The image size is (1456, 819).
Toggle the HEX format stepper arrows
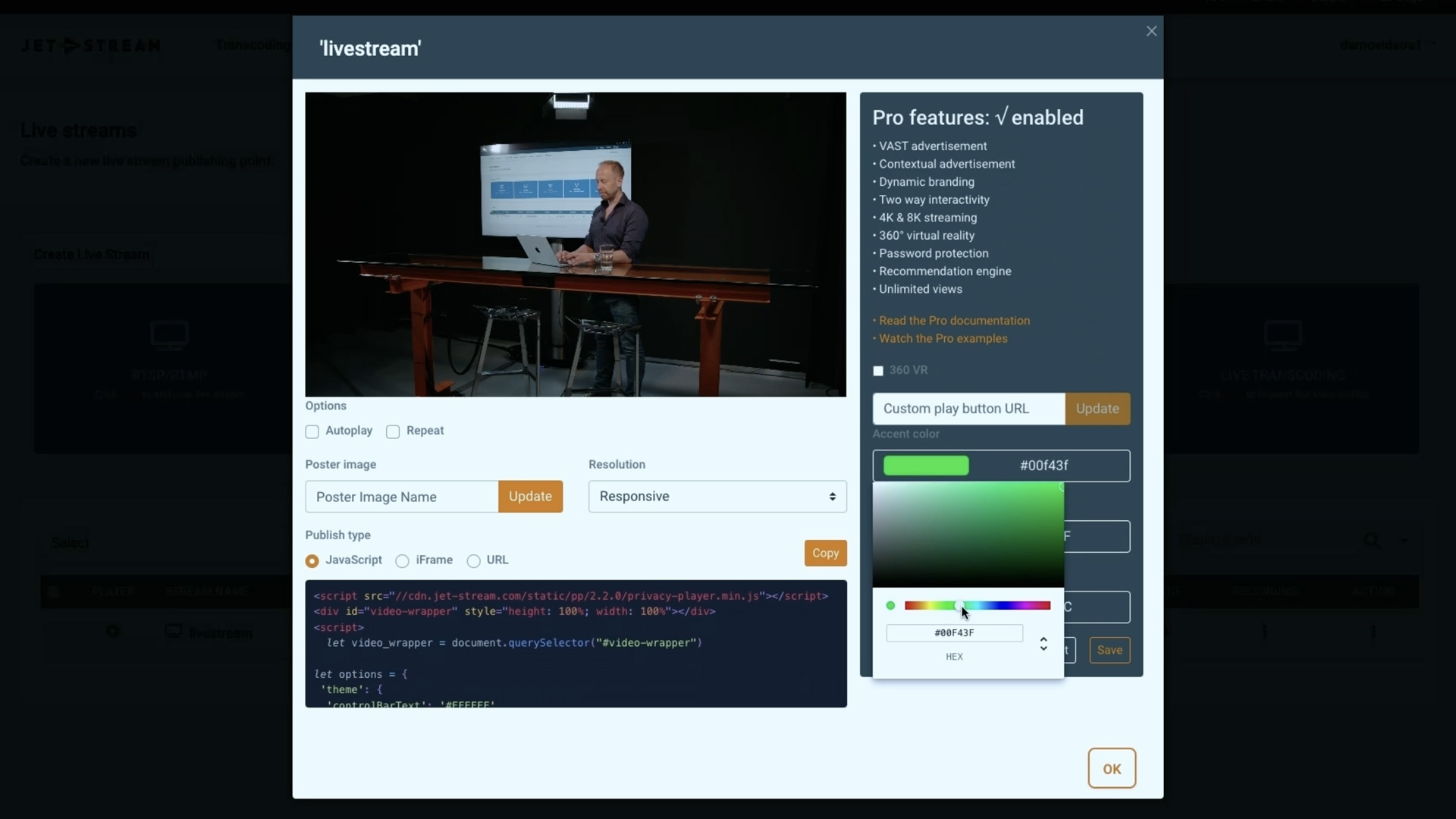click(x=1043, y=644)
